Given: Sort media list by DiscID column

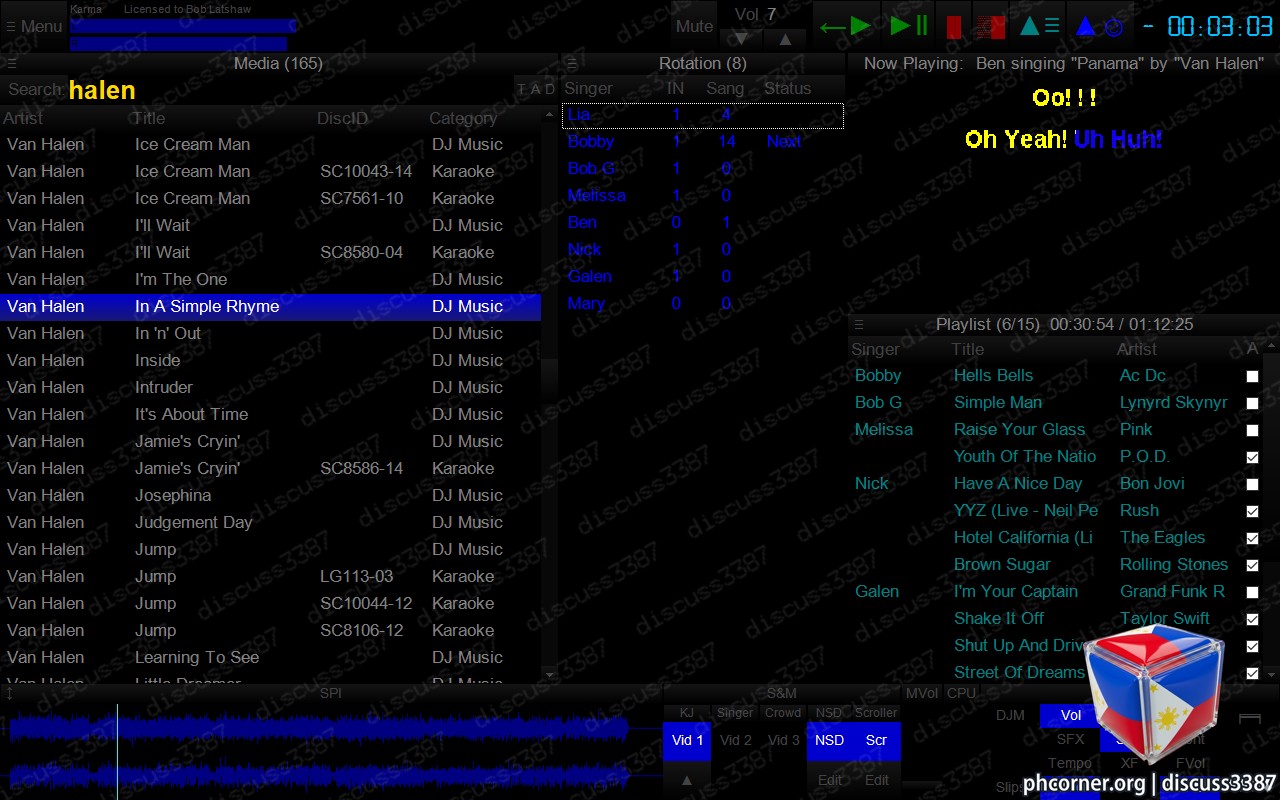Looking at the screenshot, I should point(342,118).
